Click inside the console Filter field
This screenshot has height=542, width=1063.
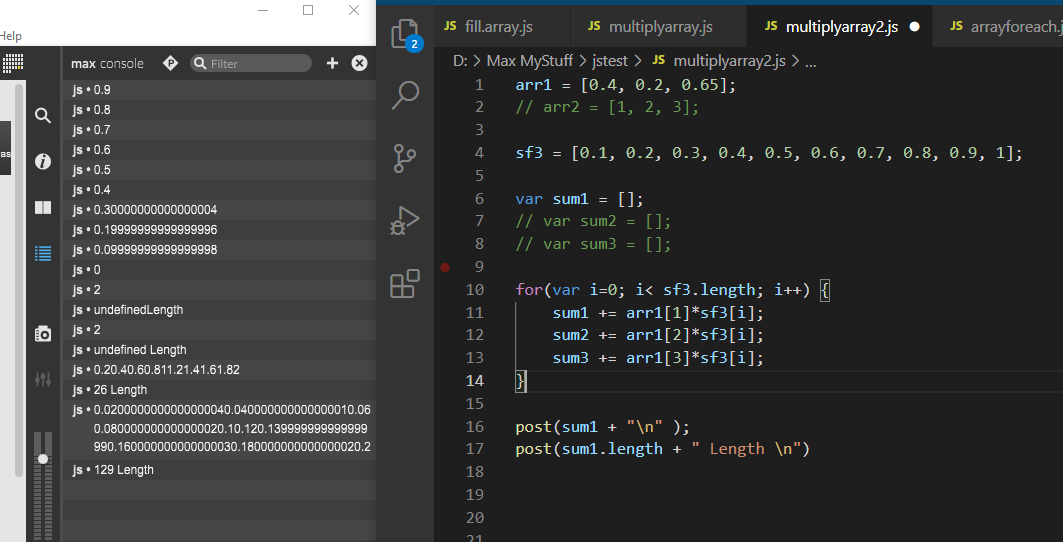tap(251, 63)
